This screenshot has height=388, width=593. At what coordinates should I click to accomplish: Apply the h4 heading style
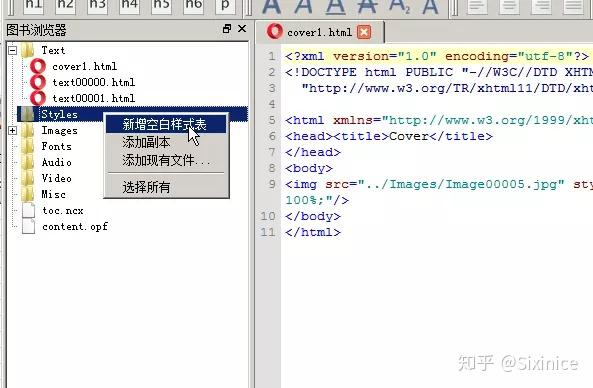coord(130,6)
